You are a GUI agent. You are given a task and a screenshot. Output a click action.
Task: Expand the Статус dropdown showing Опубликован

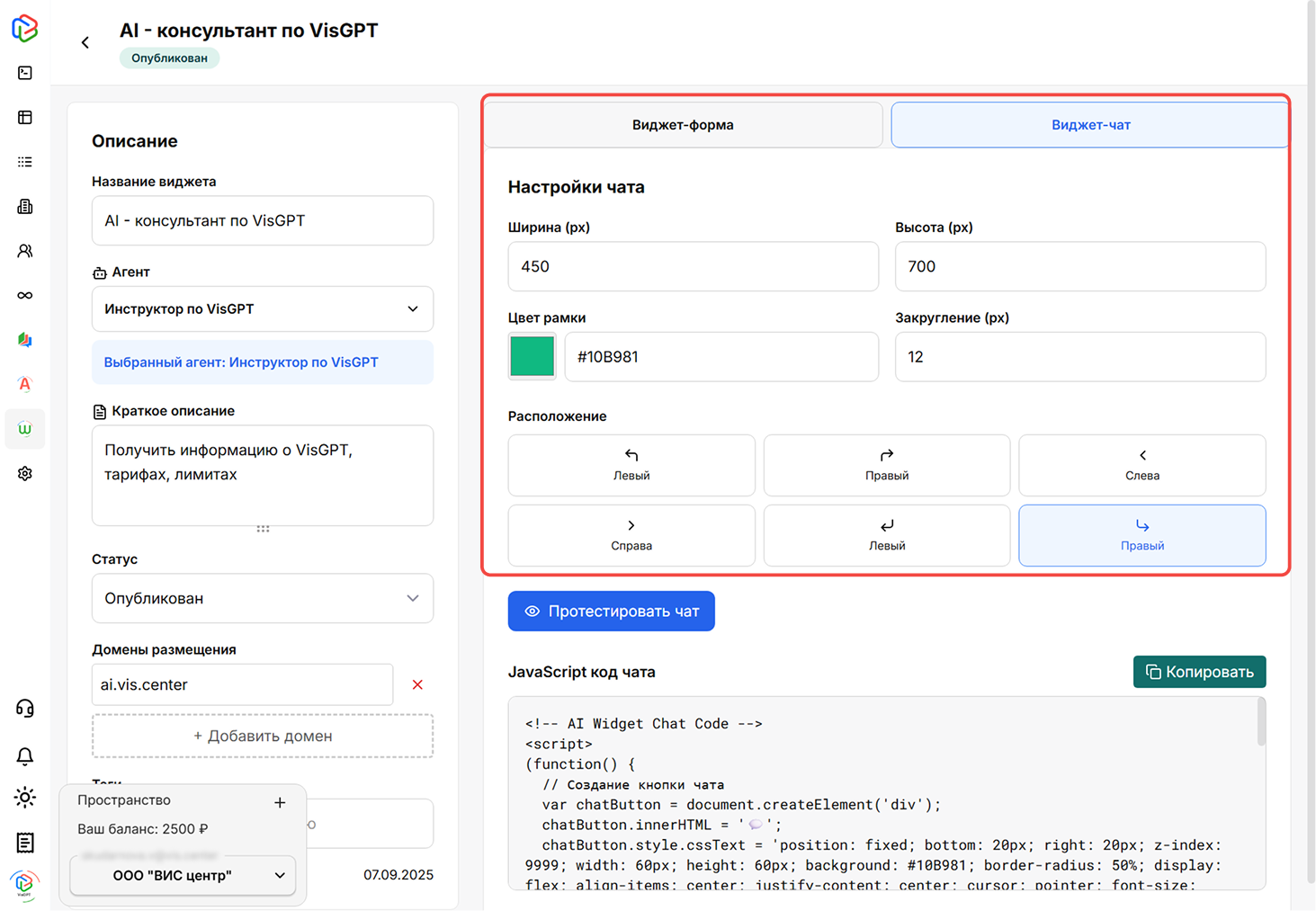click(262, 599)
